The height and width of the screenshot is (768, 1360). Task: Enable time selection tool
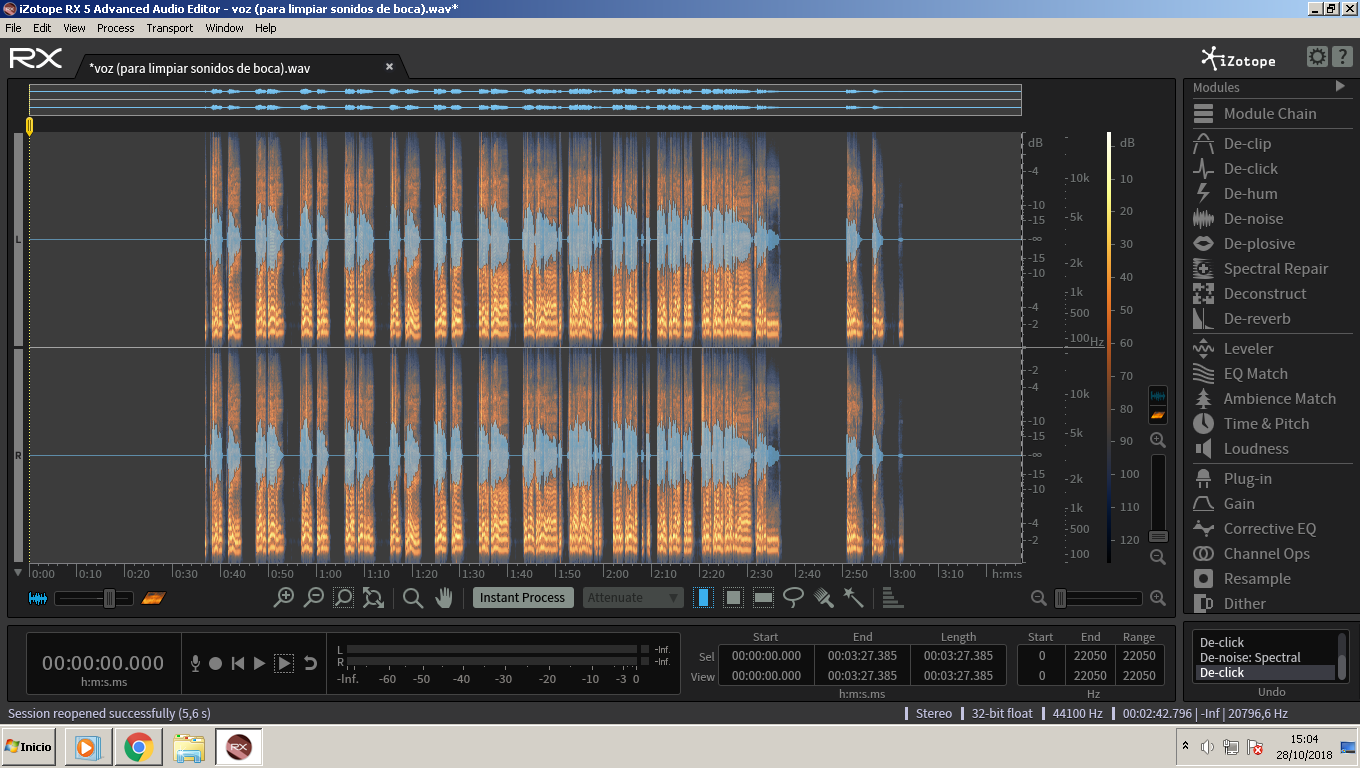point(703,598)
